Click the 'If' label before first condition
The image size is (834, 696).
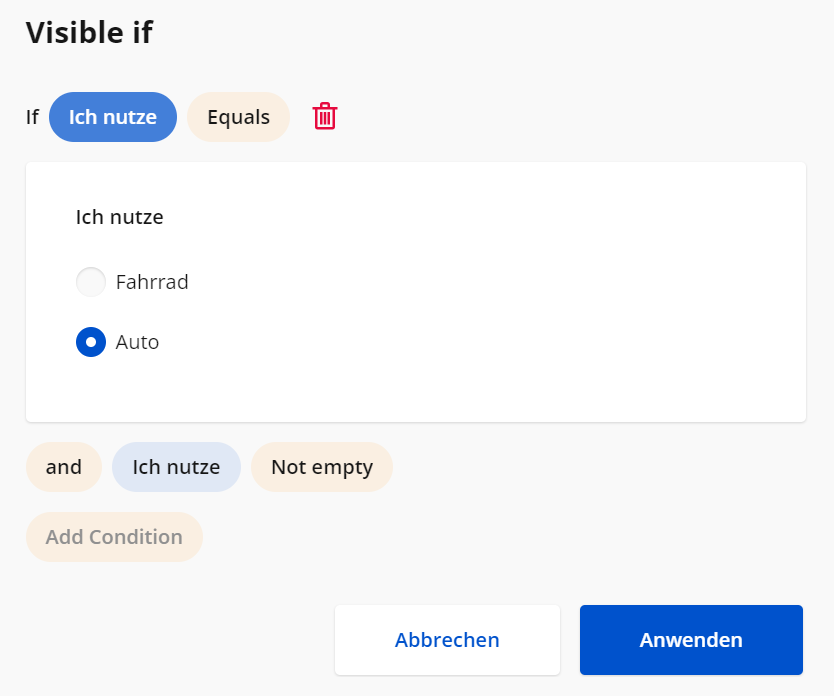pyautogui.click(x=32, y=117)
